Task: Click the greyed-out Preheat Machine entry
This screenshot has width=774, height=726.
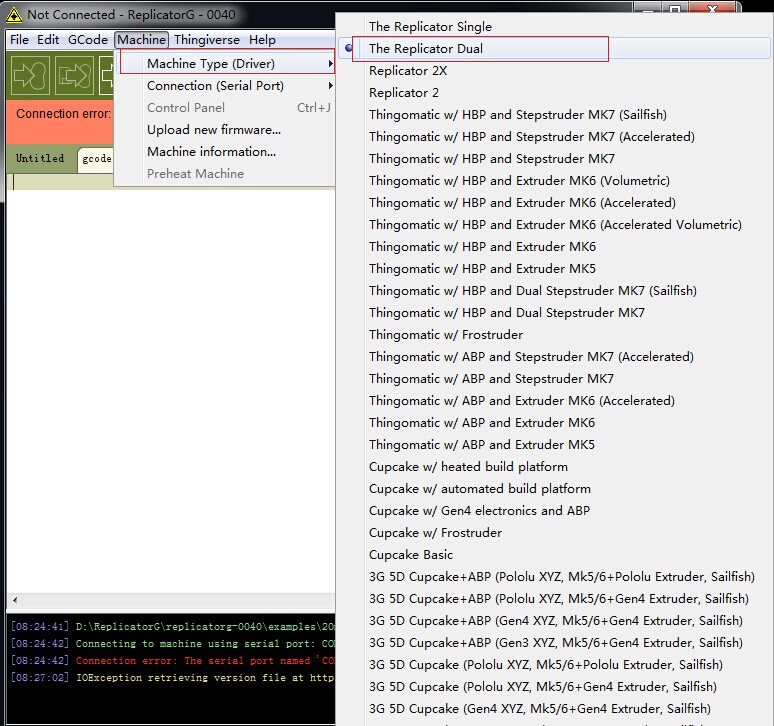Action: [x=227, y=174]
